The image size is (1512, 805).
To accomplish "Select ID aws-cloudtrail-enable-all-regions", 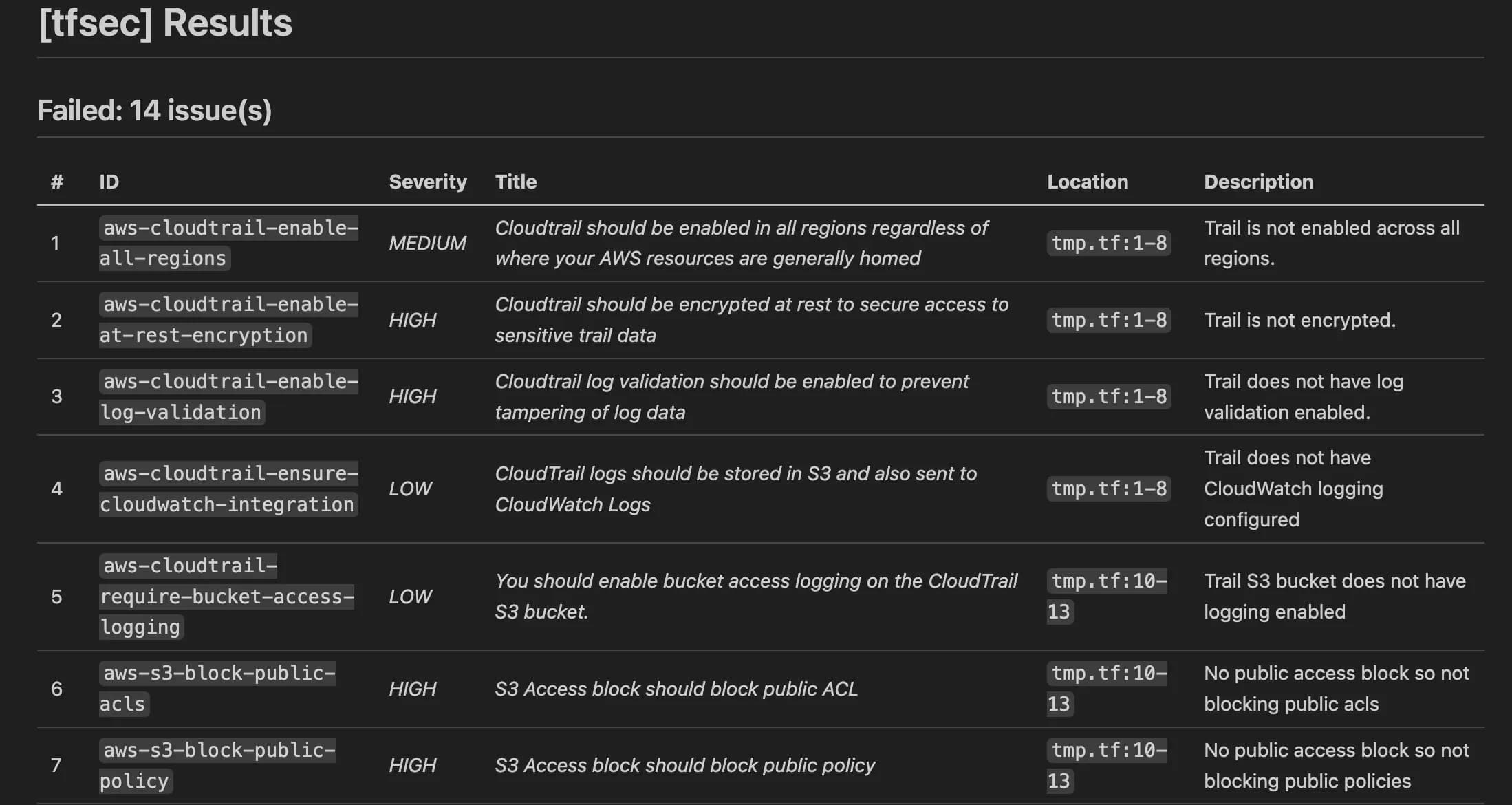I will pos(229,243).
